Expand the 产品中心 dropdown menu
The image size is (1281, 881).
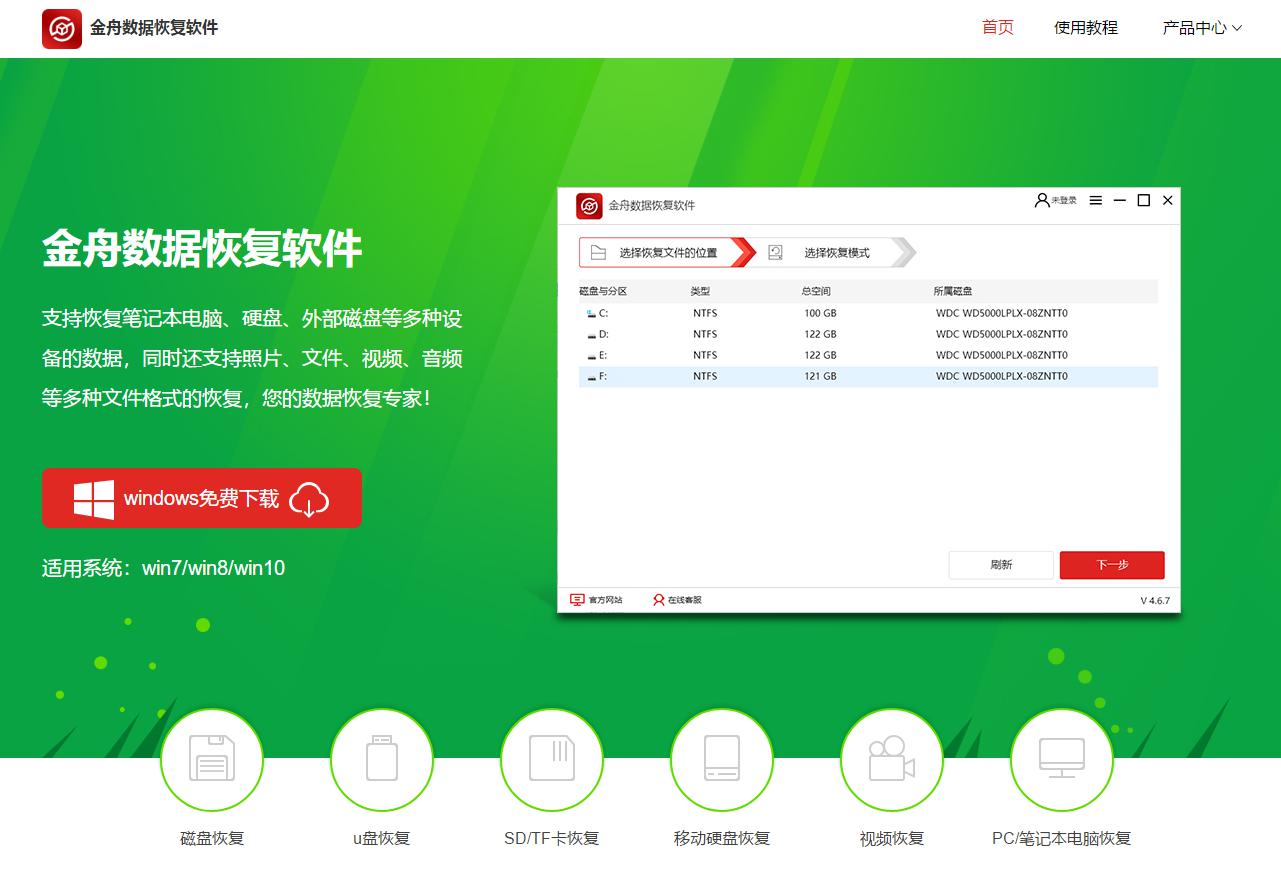pos(1201,28)
